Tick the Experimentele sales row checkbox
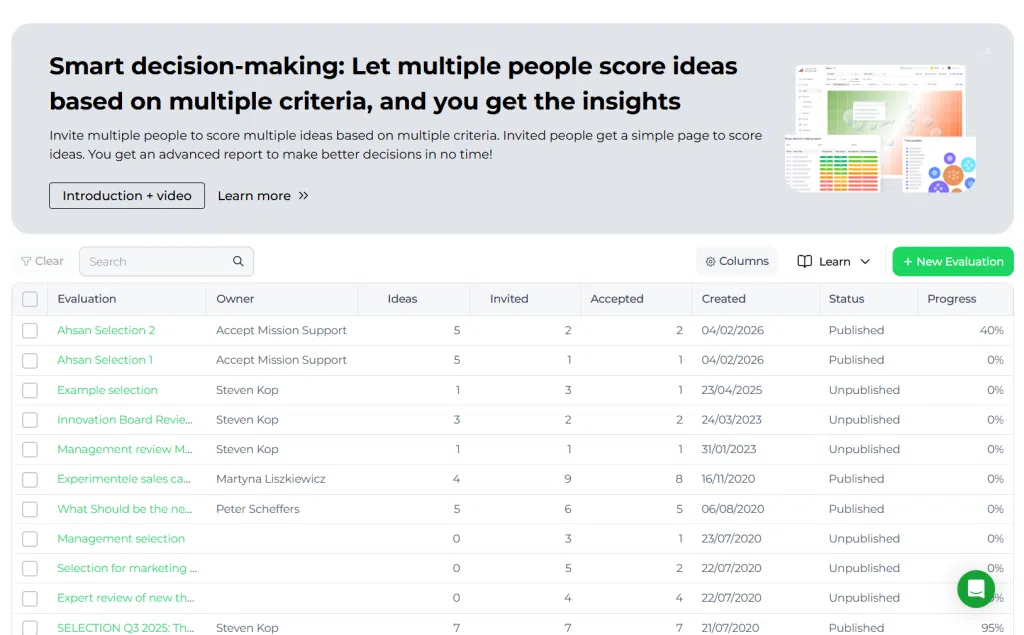This screenshot has width=1024, height=635. pos(30,480)
